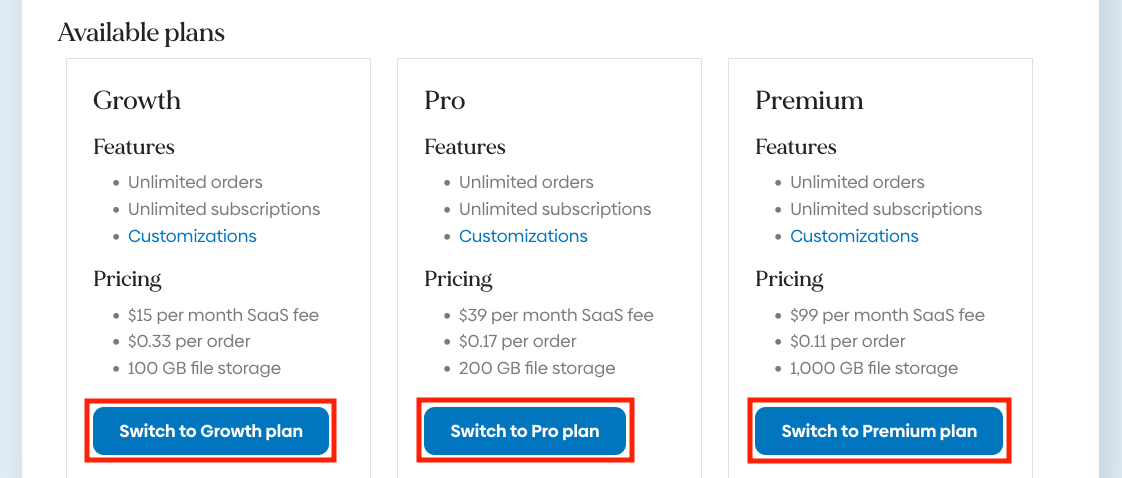Click the Switch to Growth plan button
Image resolution: width=1122 pixels, height=478 pixels.
(x=211, y=431)
